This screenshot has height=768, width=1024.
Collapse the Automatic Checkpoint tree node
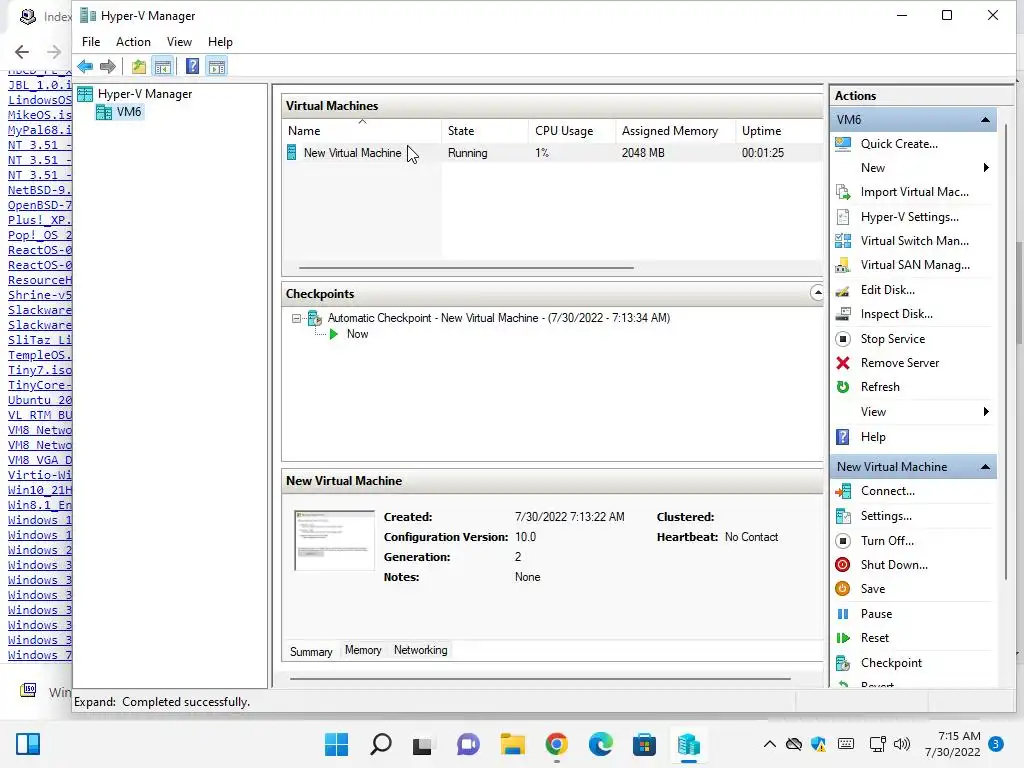coord(296,319)
